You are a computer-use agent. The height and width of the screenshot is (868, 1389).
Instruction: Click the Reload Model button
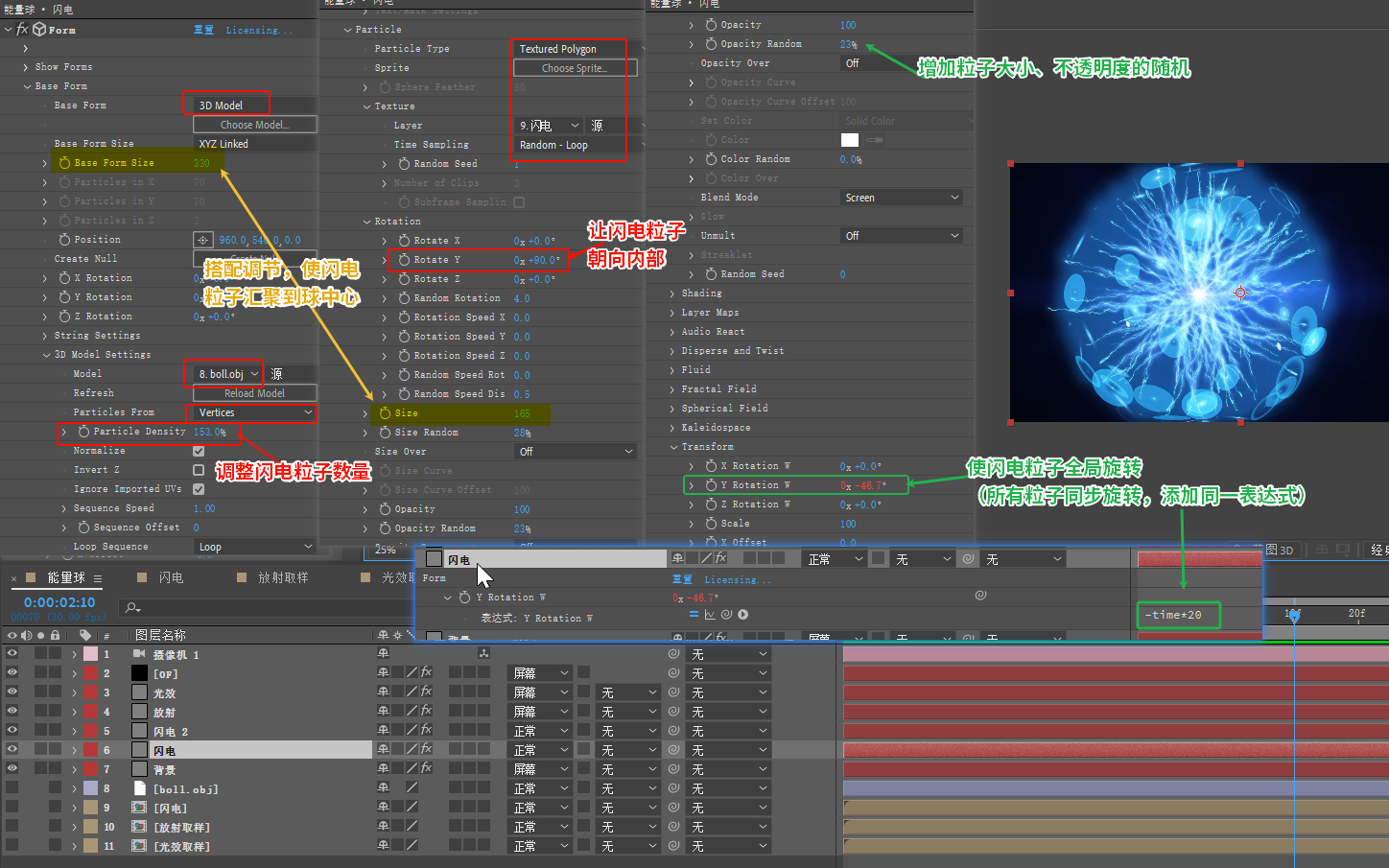(254, 393)
